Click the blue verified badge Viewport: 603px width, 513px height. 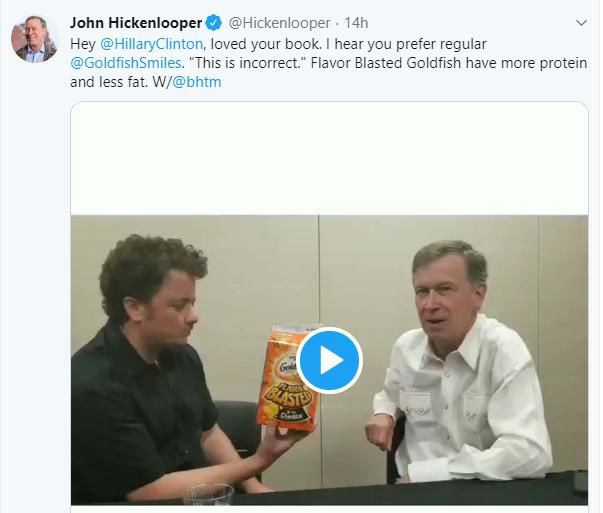point(214,23)
